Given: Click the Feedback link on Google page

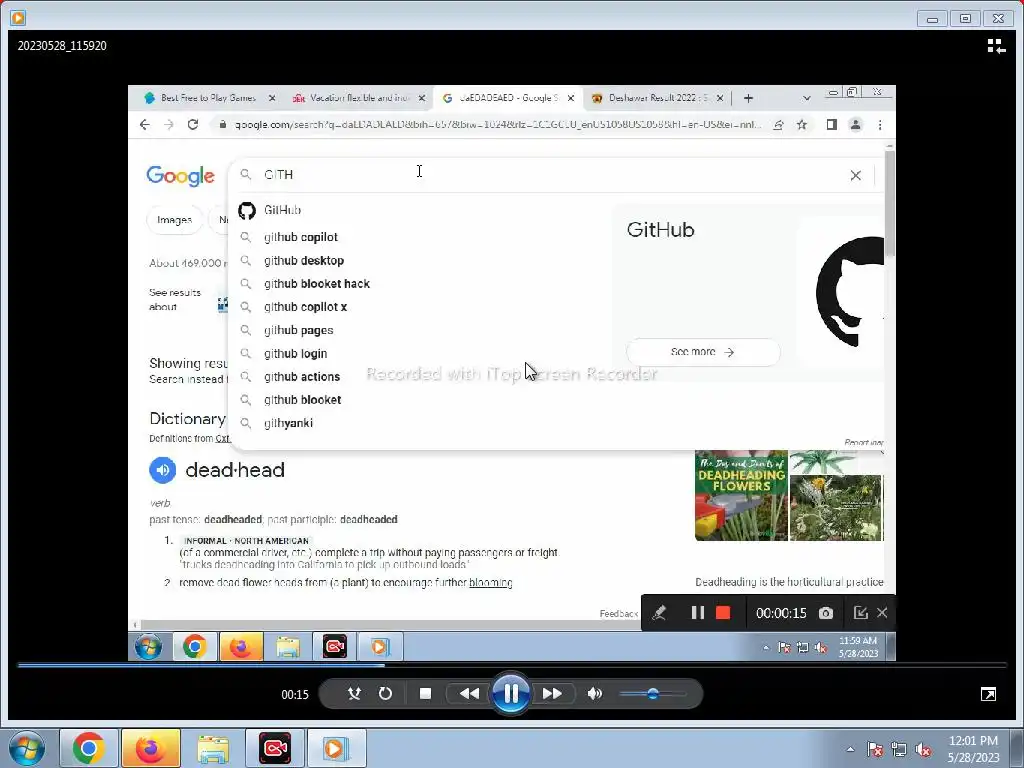Looking at the screenshot, I should tap(618, 614).
